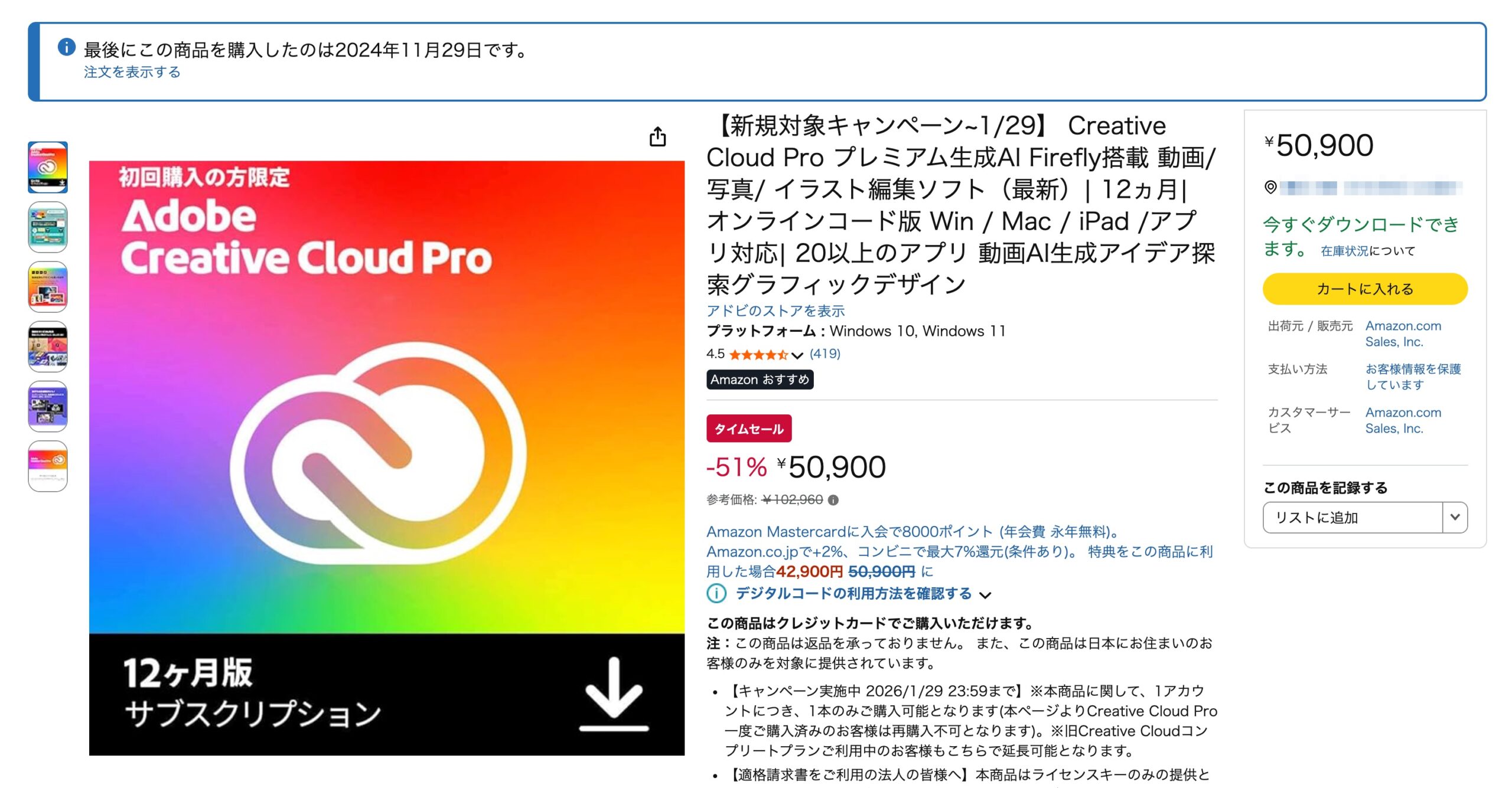Image resolution: width=1512 pixels, height=788 pixels.
Task: Click the location pin icon for the delivery address
Action: [x=1270, y=188]
